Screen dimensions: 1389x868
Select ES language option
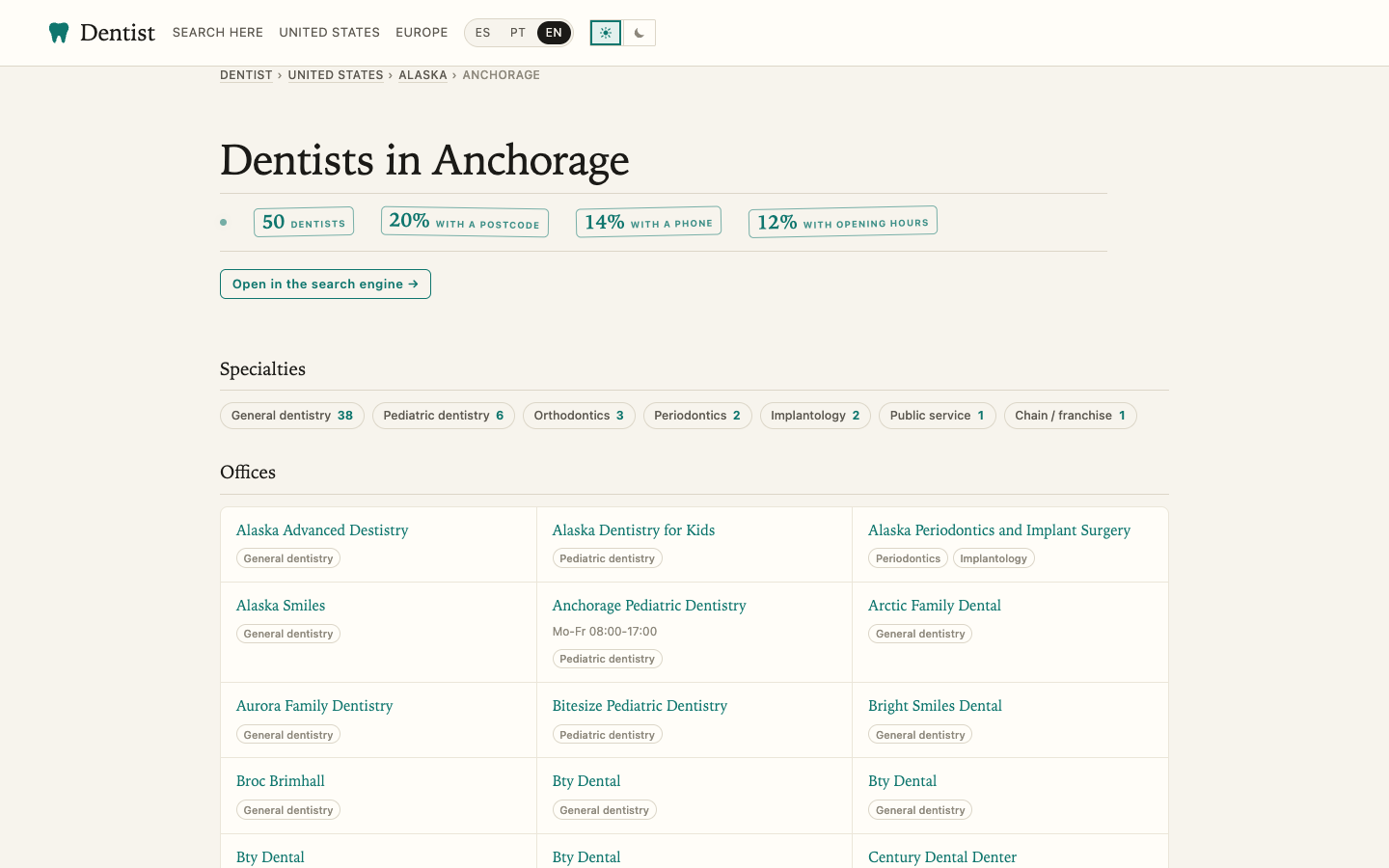[x=483, y=33]
